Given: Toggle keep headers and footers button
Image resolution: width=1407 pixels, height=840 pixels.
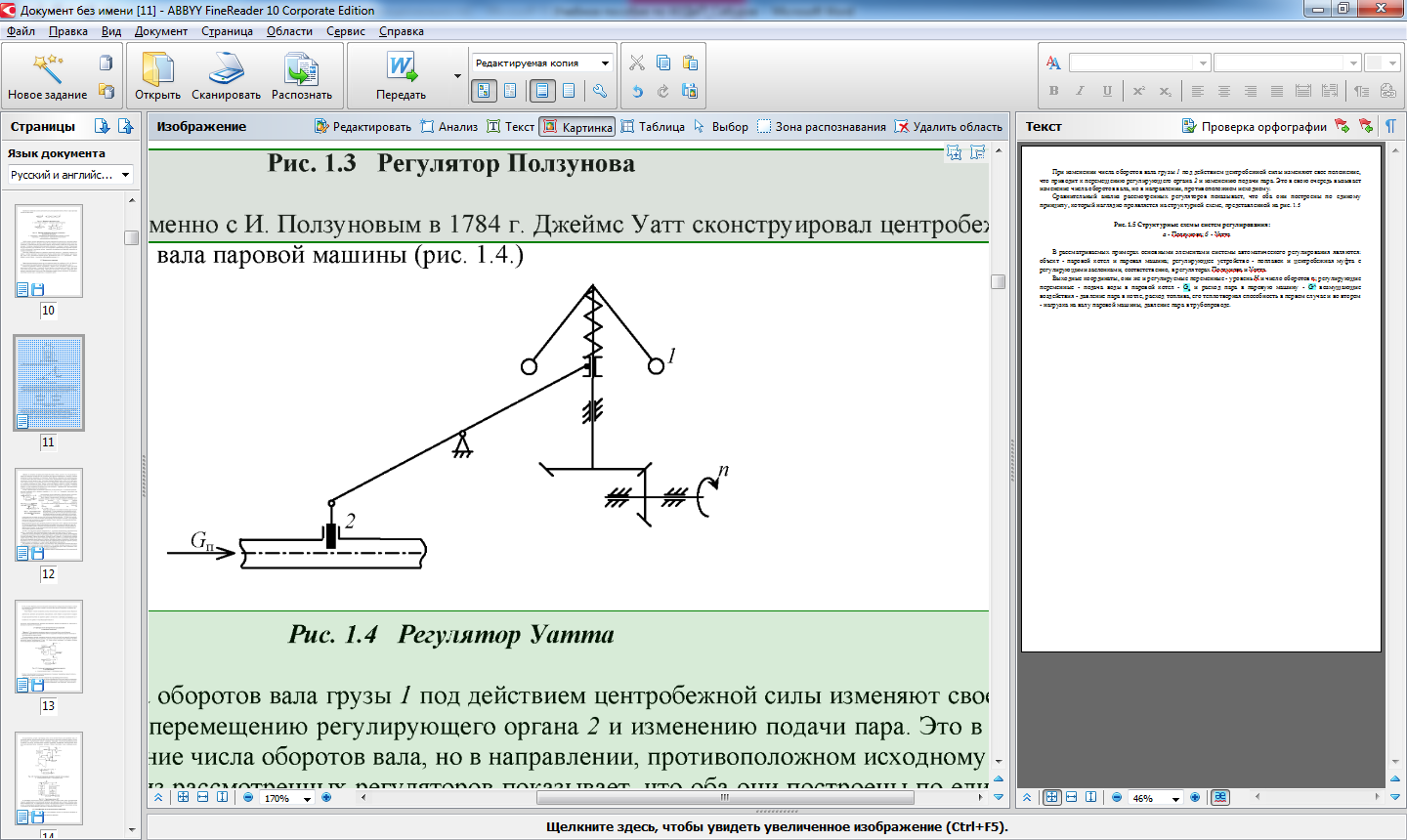Looking at the screenshot, I should [x=542, y=91].
